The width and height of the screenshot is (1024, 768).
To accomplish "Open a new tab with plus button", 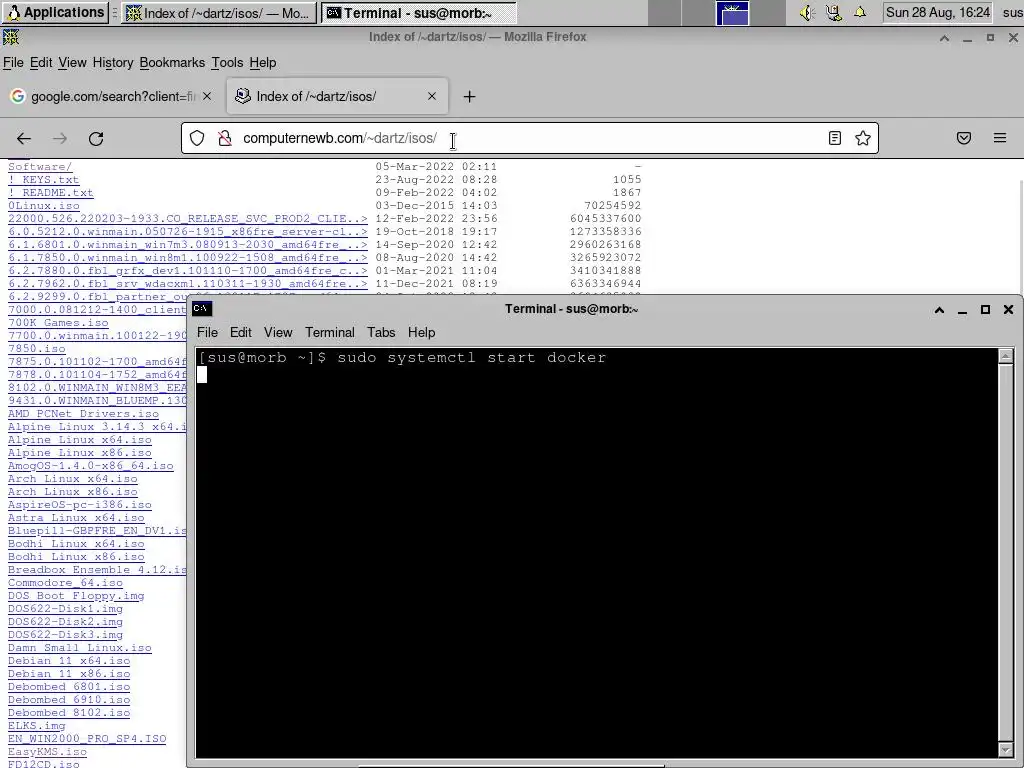I will [469, 97].
